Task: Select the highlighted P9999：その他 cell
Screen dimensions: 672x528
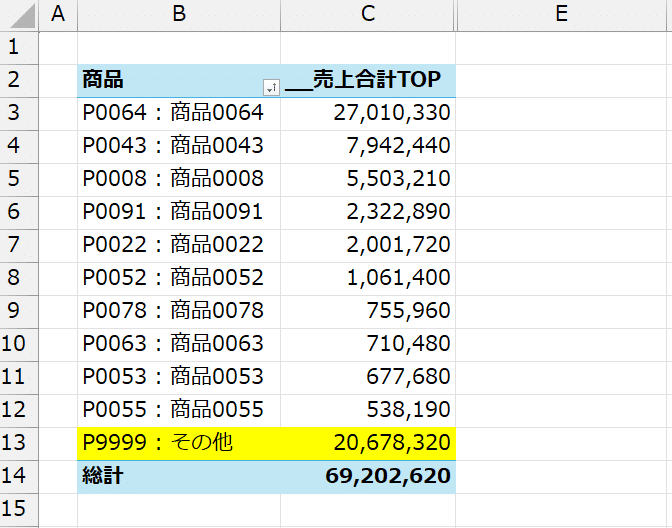Action: pos(179,444)
